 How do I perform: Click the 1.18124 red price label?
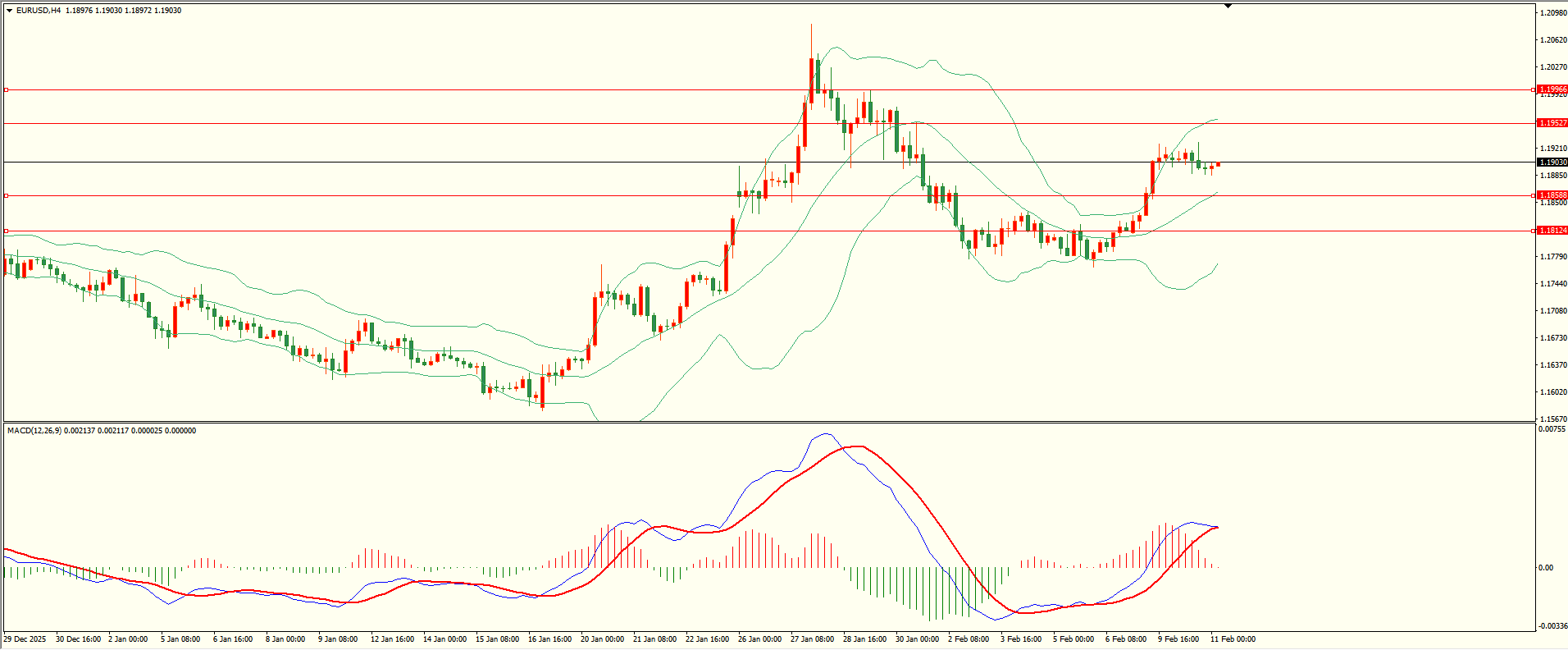(1552, 231)
